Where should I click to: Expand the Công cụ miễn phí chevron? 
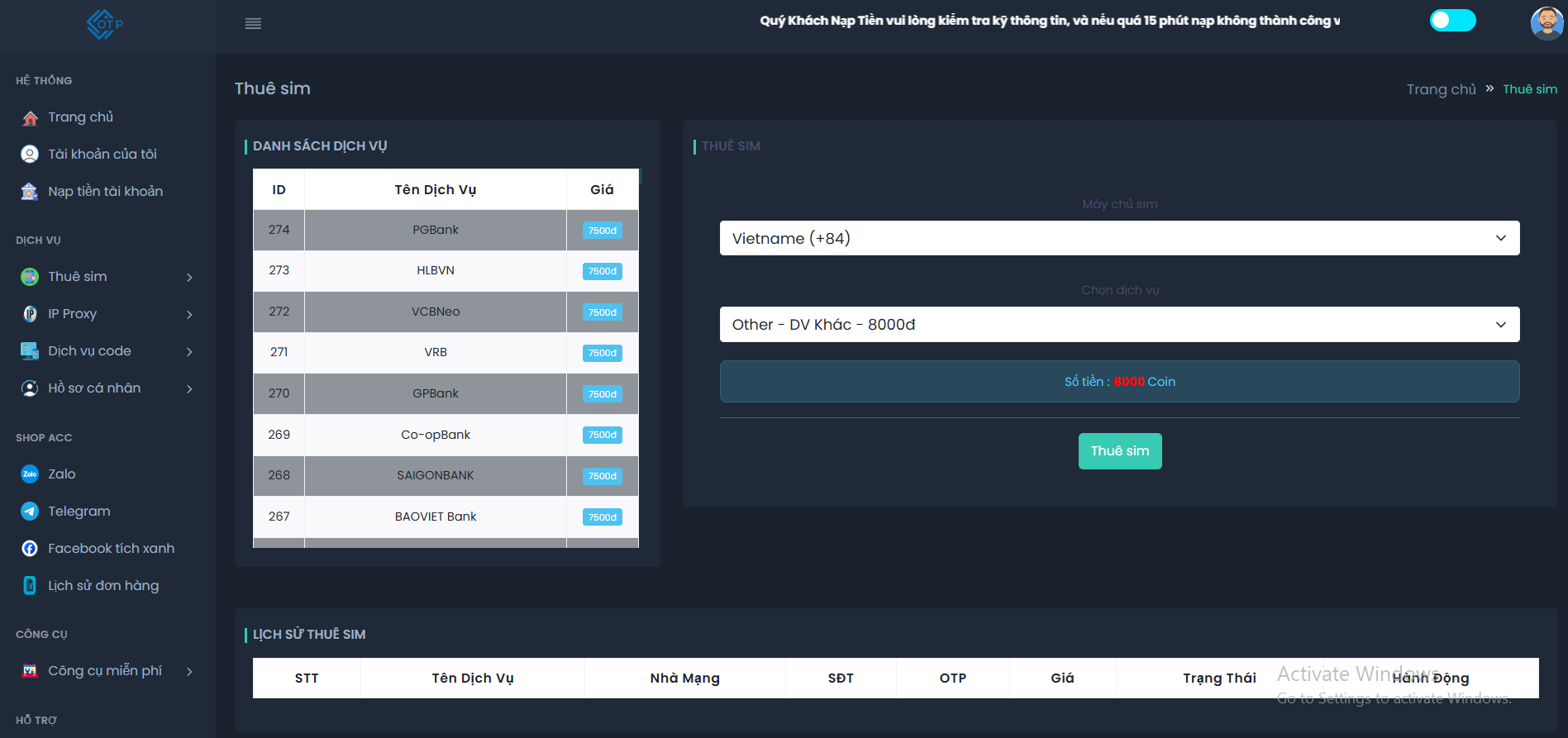pyautogui.click(x=189, y=672)
